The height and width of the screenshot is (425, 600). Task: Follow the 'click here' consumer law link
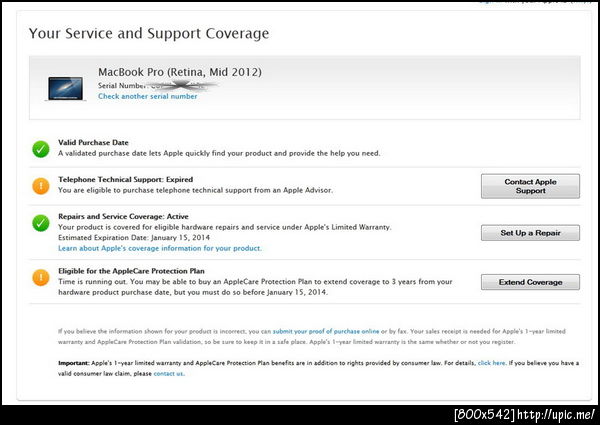point(491,363)
